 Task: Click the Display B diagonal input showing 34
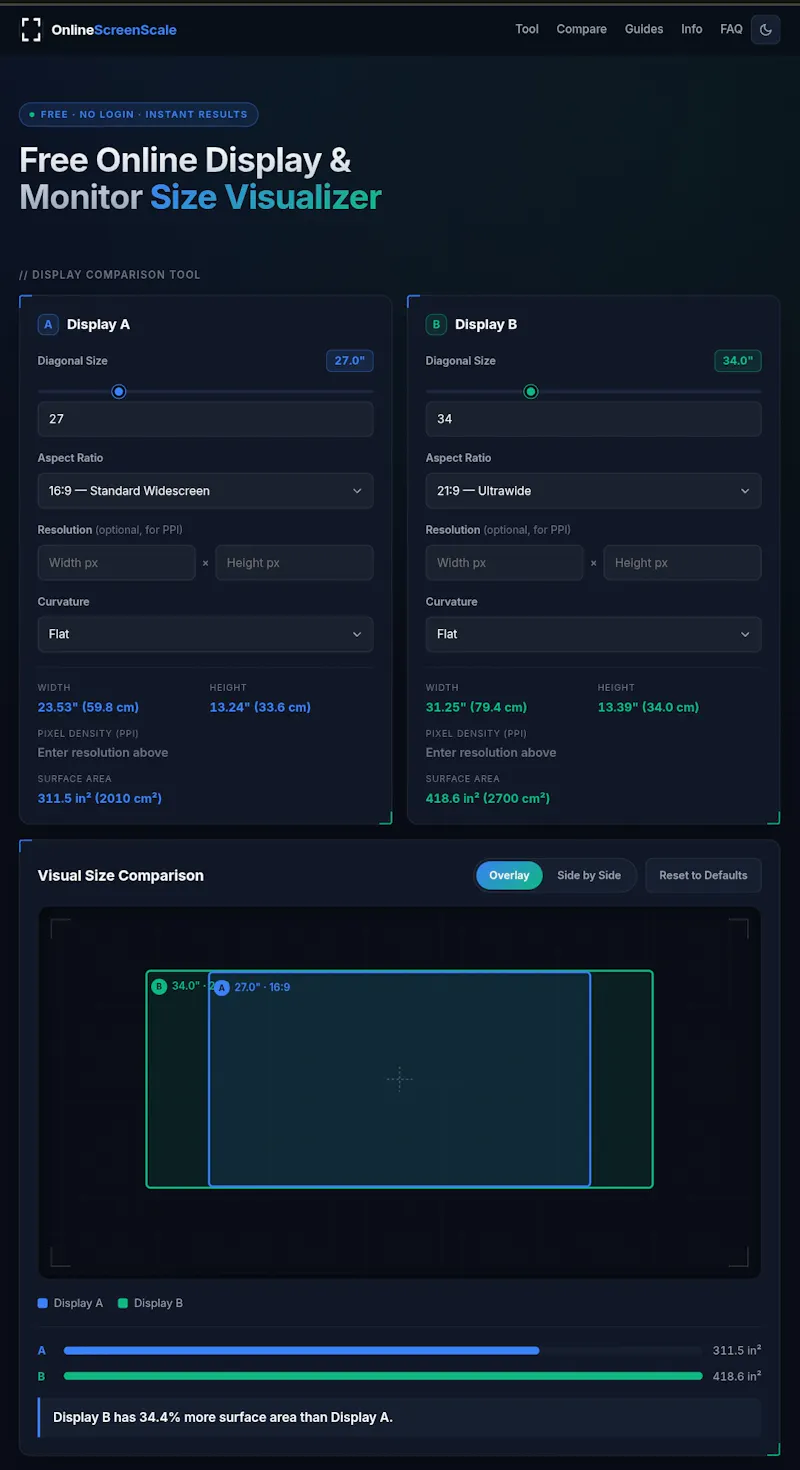click(x=593, y=419)
